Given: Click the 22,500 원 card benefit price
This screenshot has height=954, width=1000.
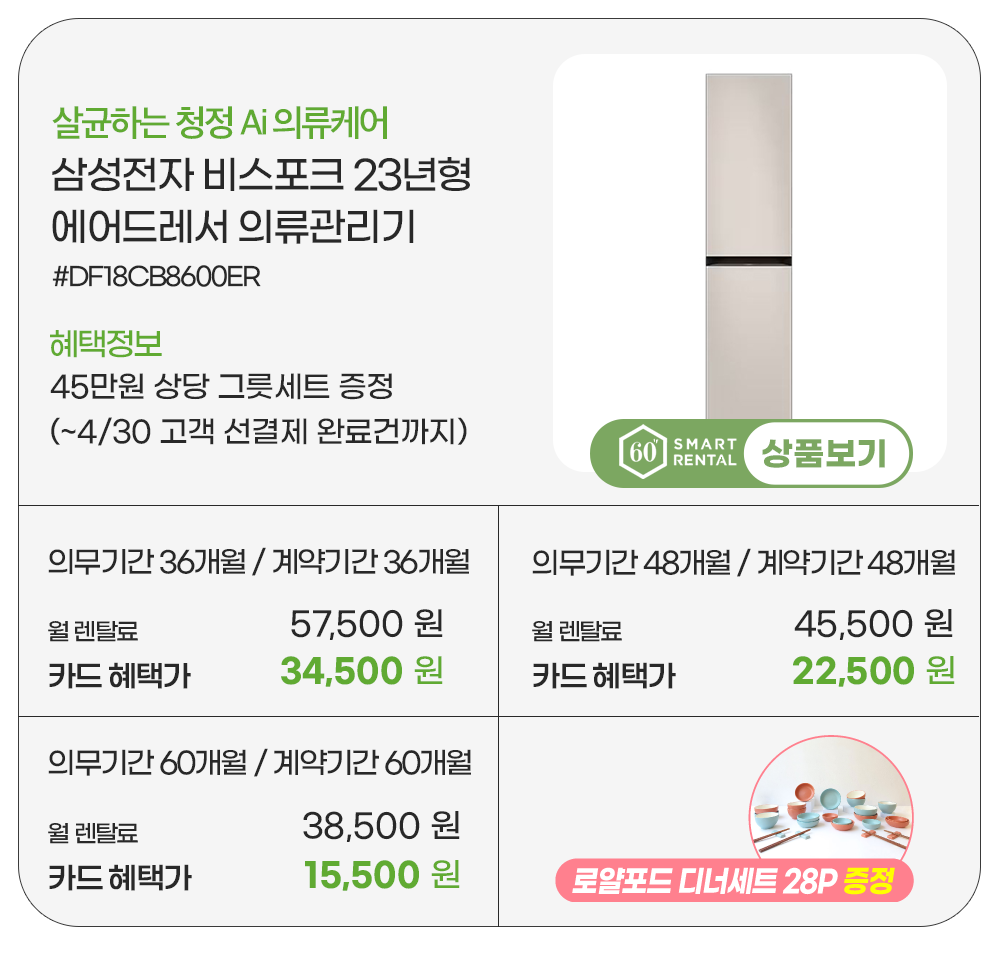Looking at the screenshot, I should (x=873, y=672).
